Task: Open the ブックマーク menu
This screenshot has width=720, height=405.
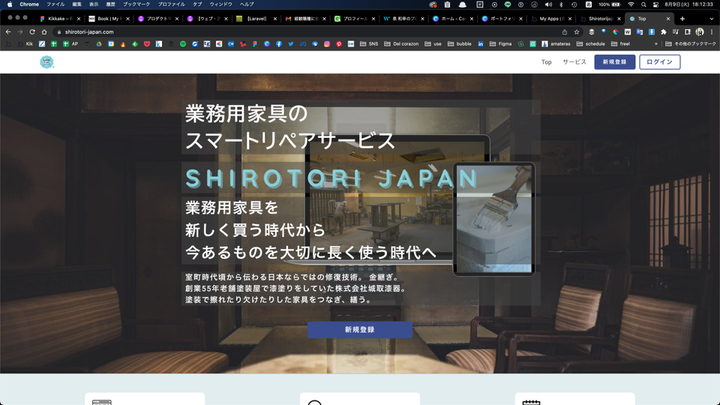Action: click(x=136, y=5)
